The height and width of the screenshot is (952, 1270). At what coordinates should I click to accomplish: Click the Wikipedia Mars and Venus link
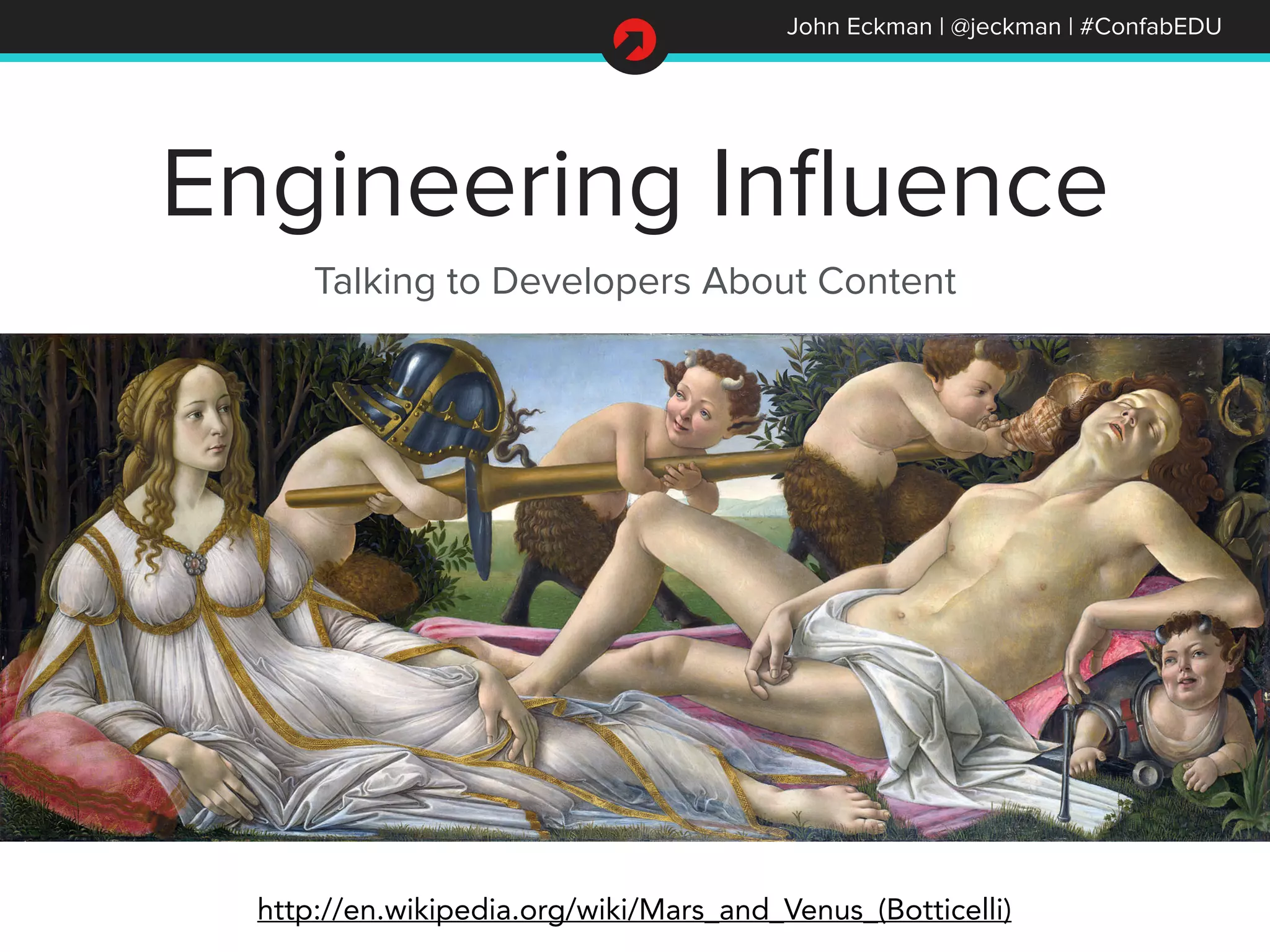click(634, 909)
